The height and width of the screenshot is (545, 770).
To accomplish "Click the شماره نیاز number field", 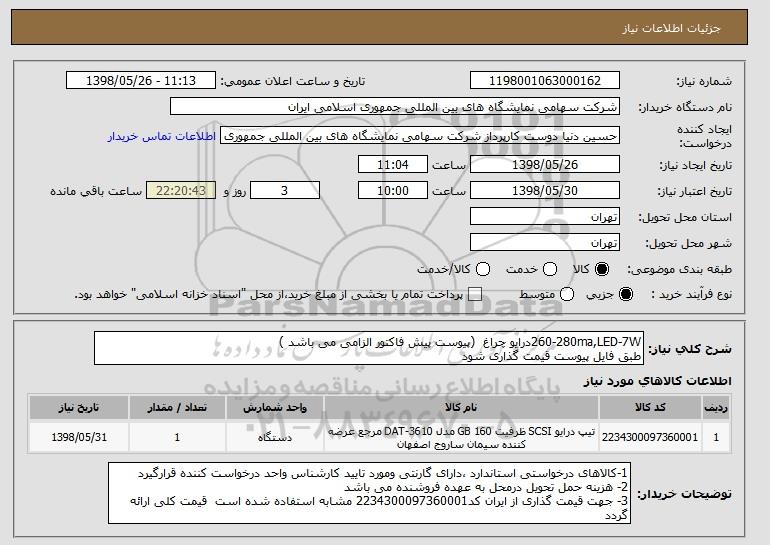I will click(545, 81).
